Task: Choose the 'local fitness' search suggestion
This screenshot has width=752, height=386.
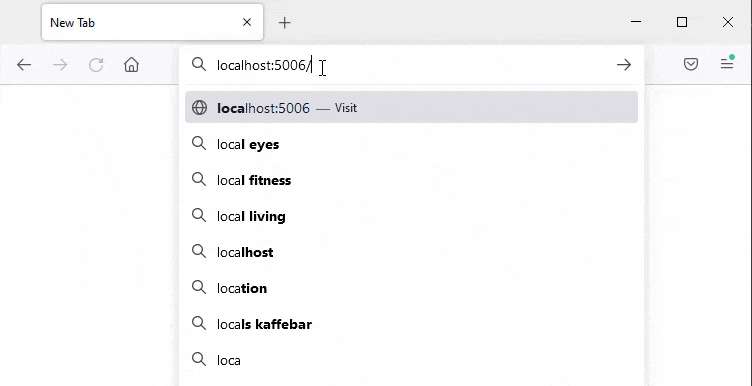Action: point(411,180)
